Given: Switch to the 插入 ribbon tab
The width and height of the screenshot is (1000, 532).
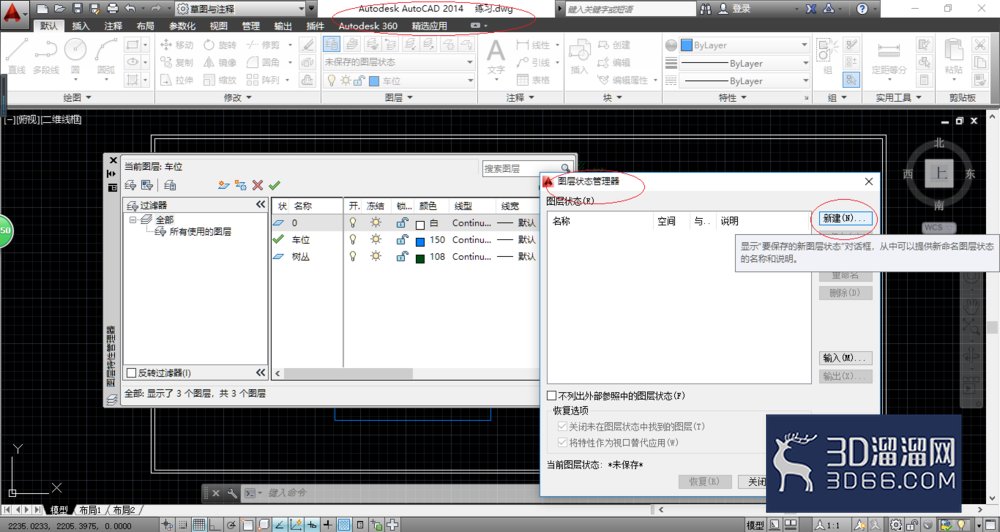Looking at the screenshot, I should pyautogui.click(x=81, y=26).
